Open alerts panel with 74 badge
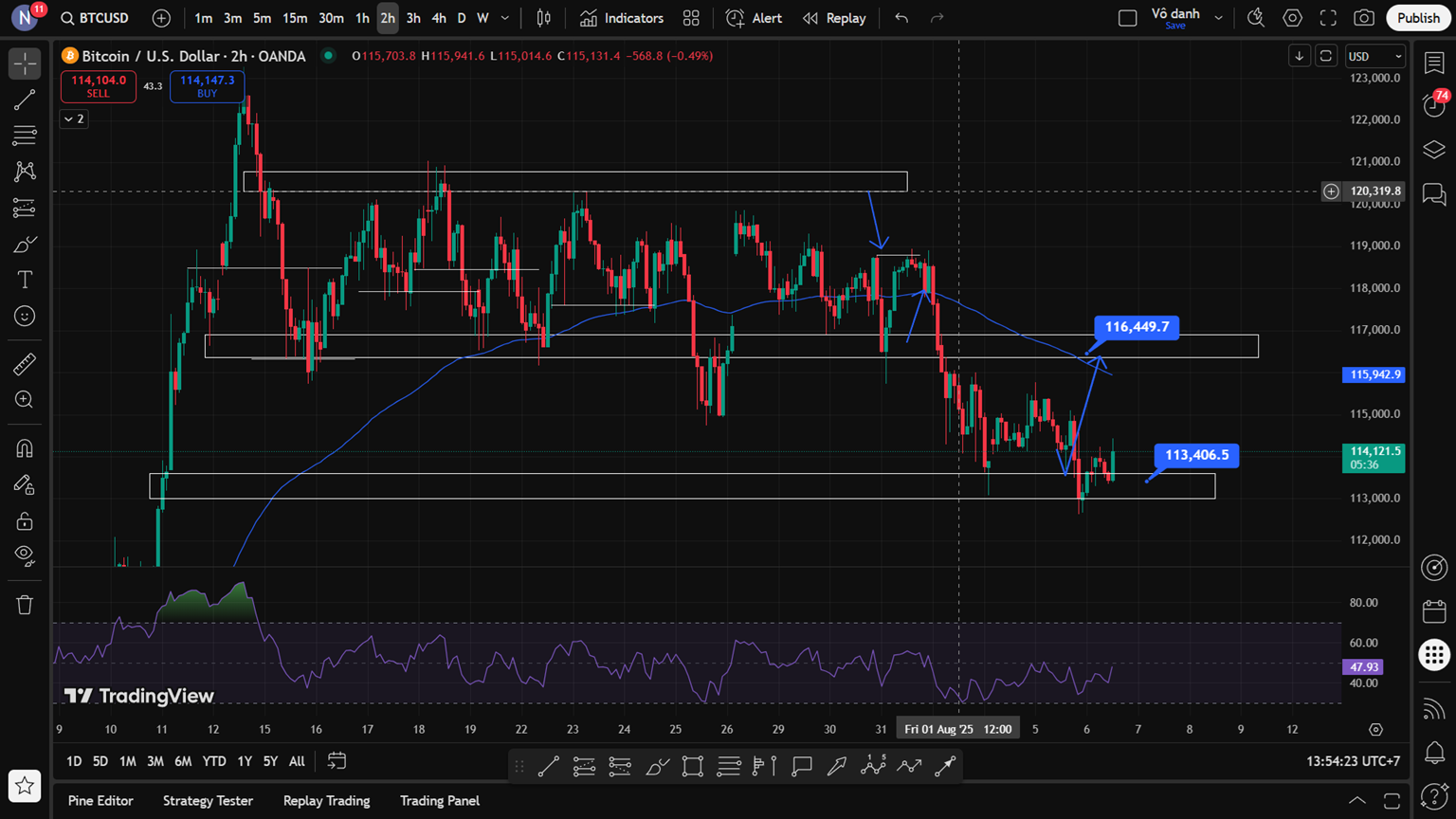 click(x=1434, y=105)
